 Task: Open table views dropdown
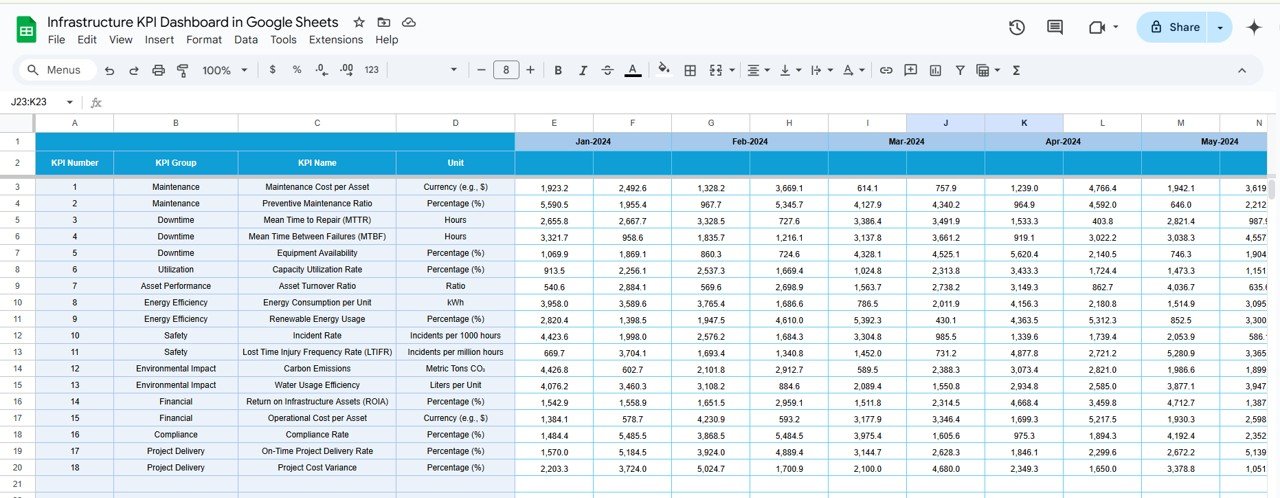(x=987, y=70)
